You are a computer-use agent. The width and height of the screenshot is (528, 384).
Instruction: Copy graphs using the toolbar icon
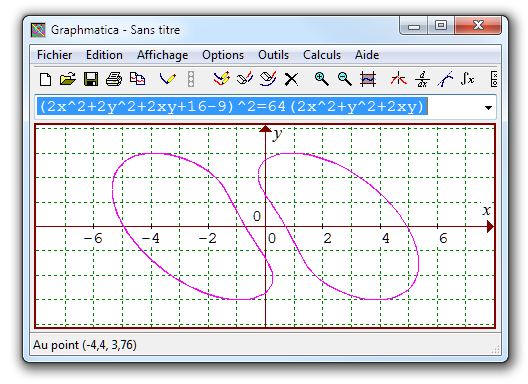pos(137,79)
